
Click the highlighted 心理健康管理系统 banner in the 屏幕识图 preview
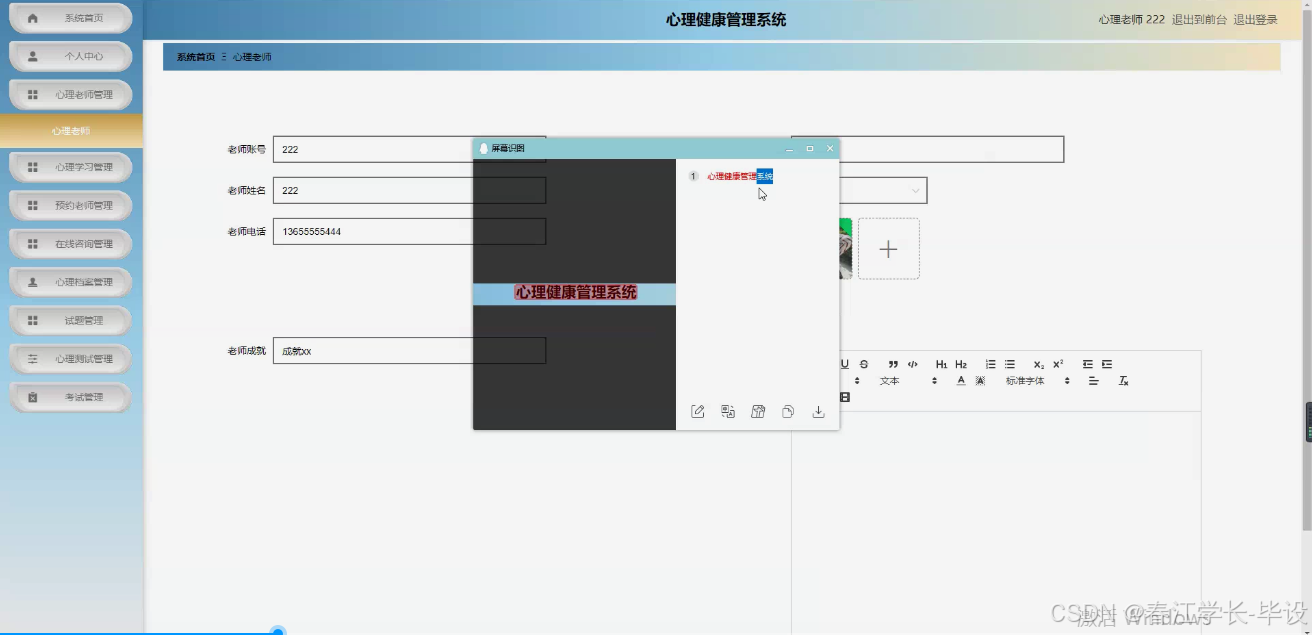pos(575,293)
